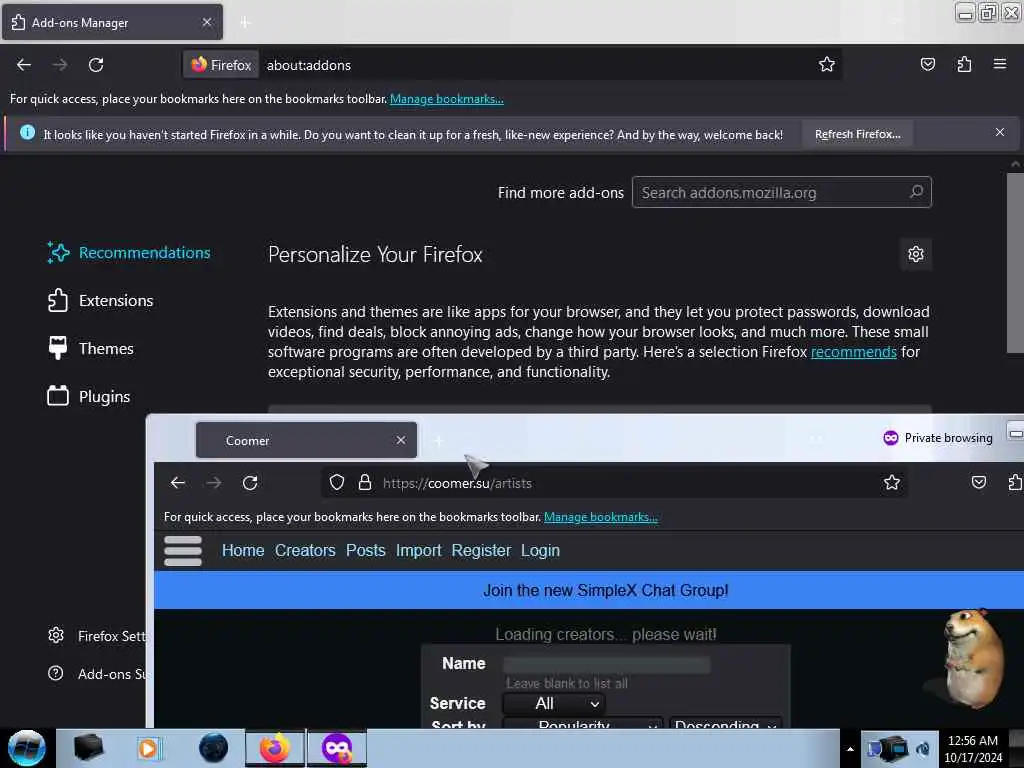Image resolution: width=1024 pixels, height=768 pixels.
Task: Open Coomer Register page
Action: tap(481, 551)
